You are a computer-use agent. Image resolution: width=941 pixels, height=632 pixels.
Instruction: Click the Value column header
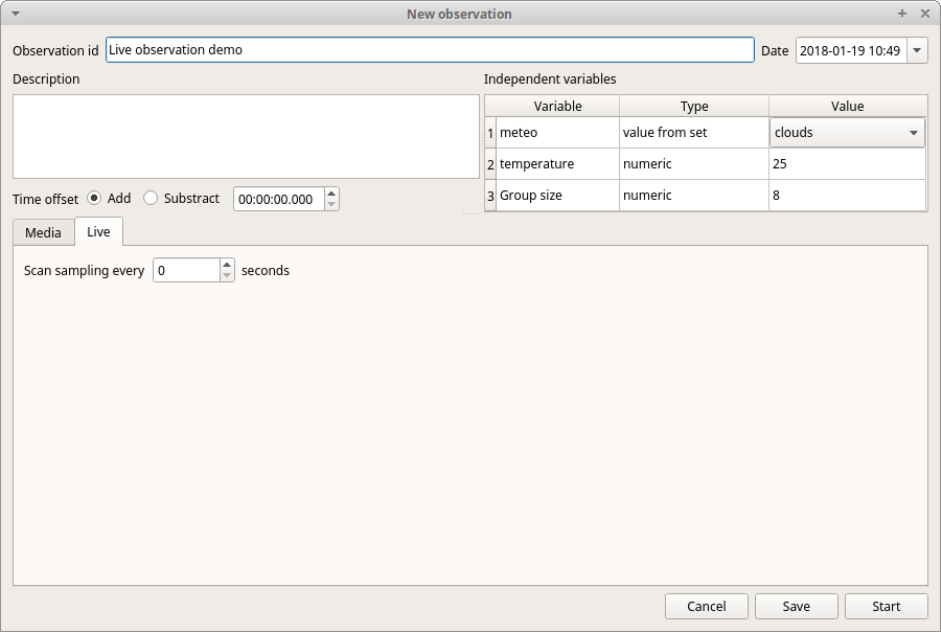click(x=847, y=106)
